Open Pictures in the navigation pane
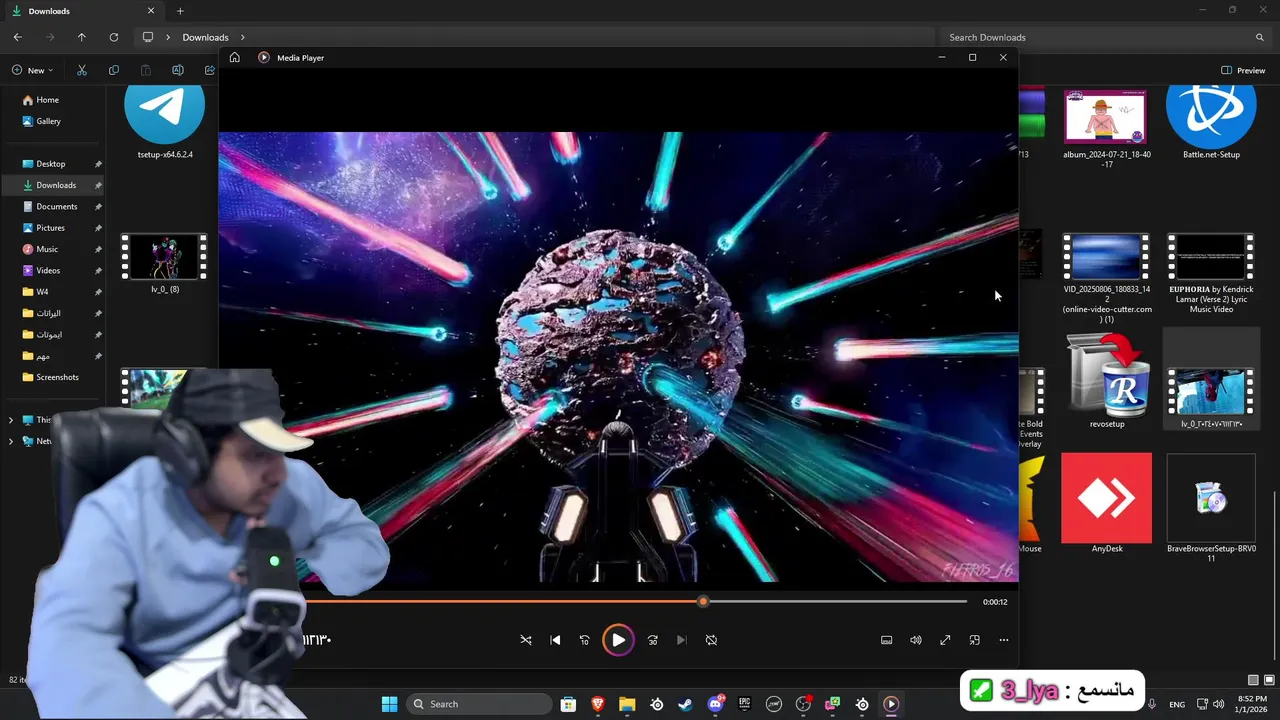 point(50,228)
